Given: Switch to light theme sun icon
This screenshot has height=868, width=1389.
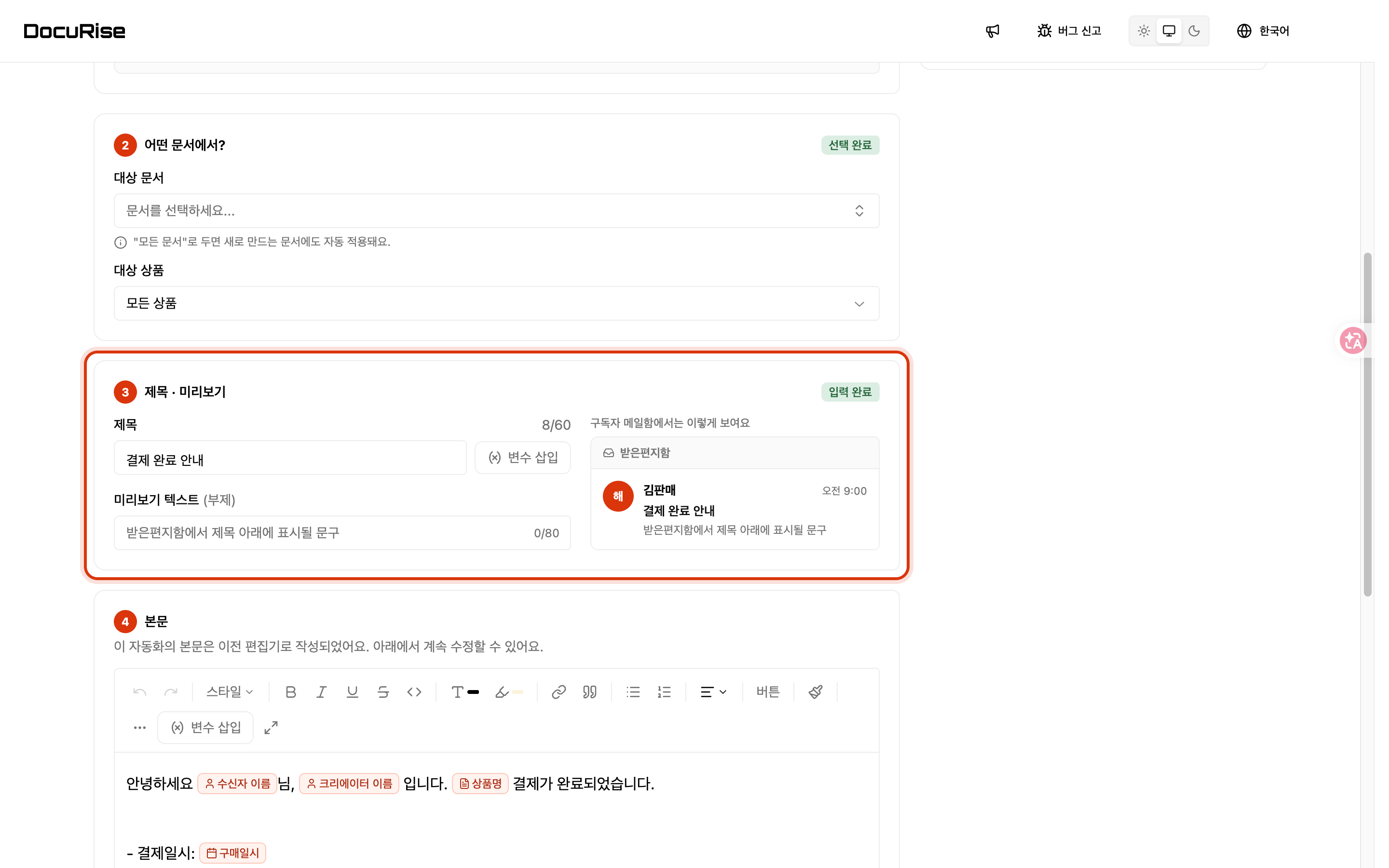Looking at the screenshot, I should [1144, 31].
